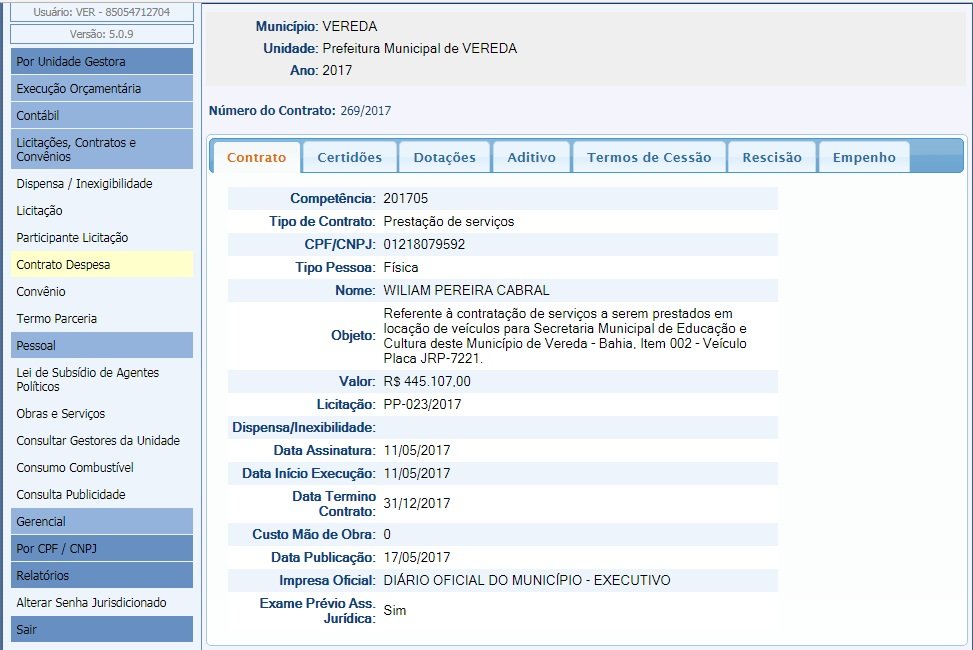This screenshot has height=650, width=973.
Task: Collapse Licitações, Contratos e Convênios section
Action: [101, 149]
